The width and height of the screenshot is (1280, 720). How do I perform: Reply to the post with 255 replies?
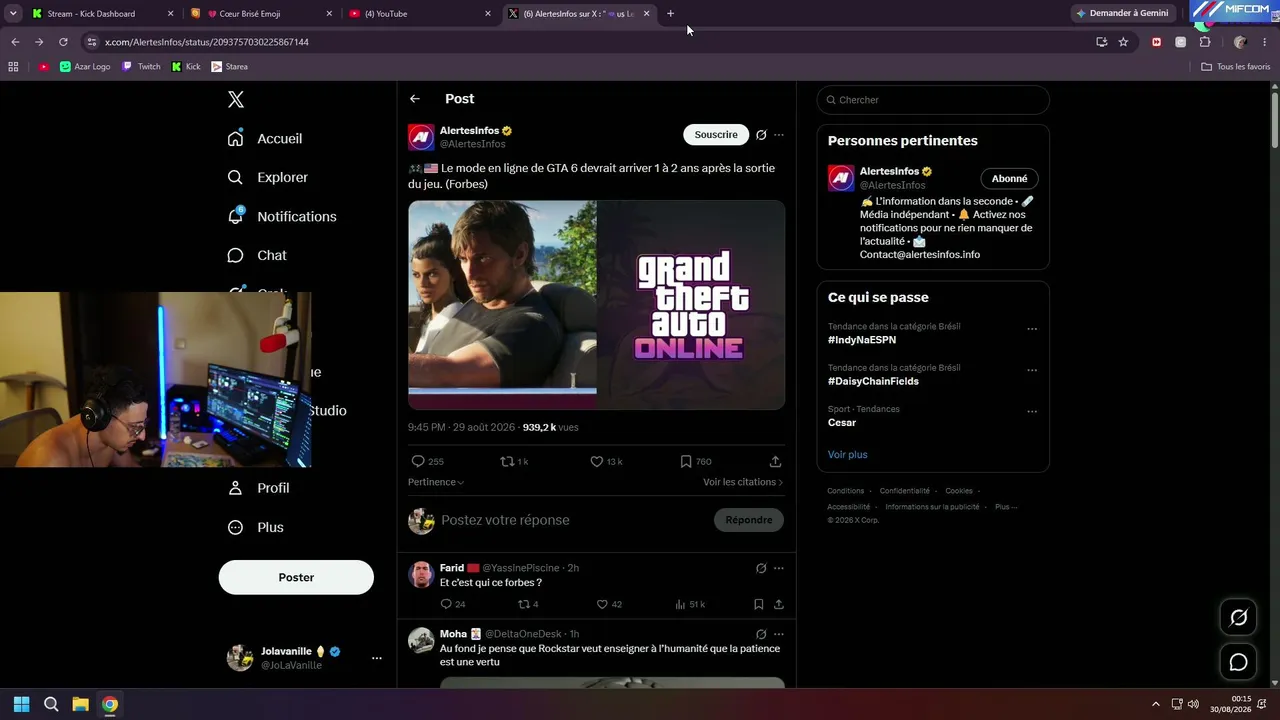point(428,462)
